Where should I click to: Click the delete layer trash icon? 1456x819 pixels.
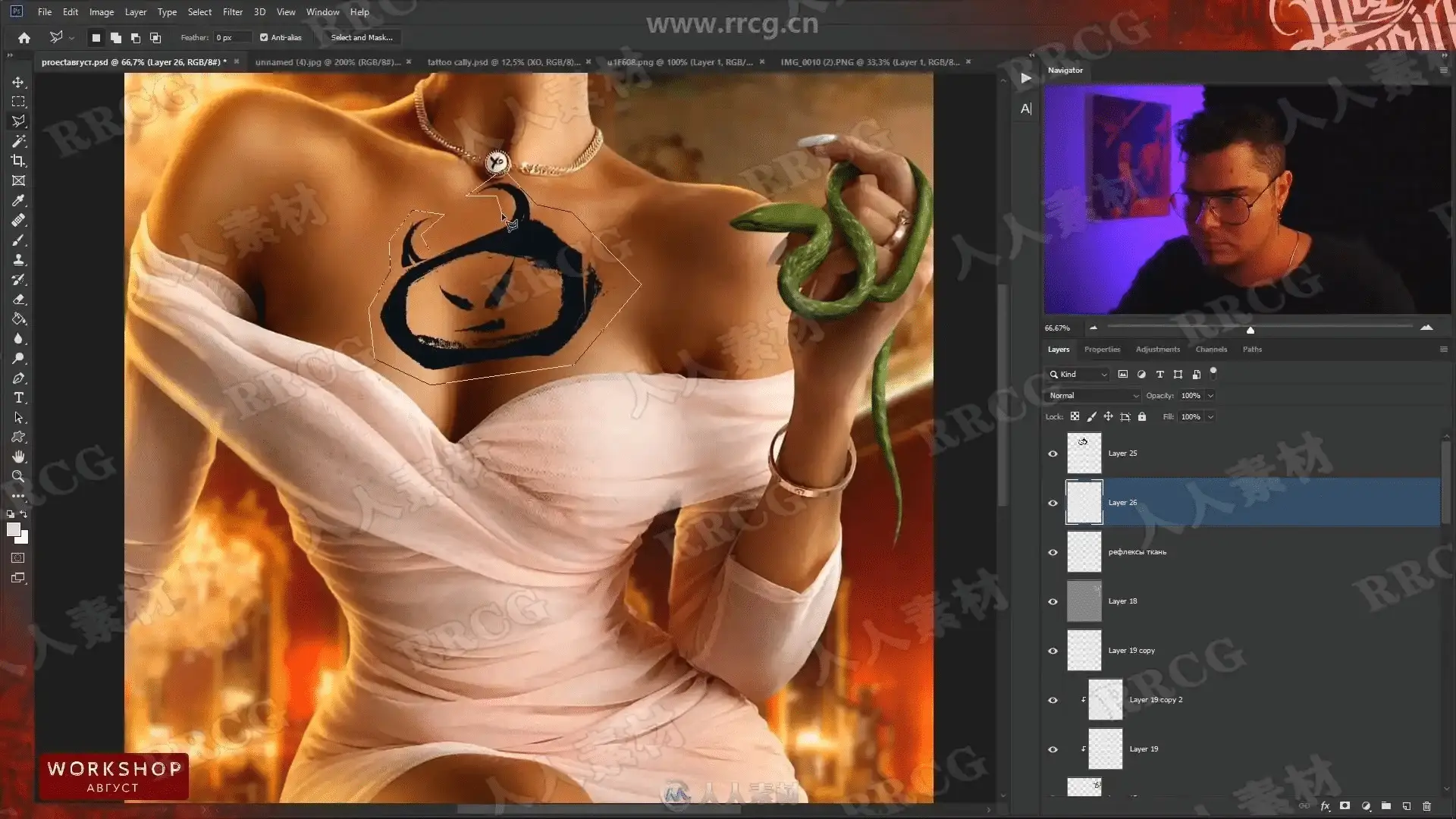coord(1426,806)
